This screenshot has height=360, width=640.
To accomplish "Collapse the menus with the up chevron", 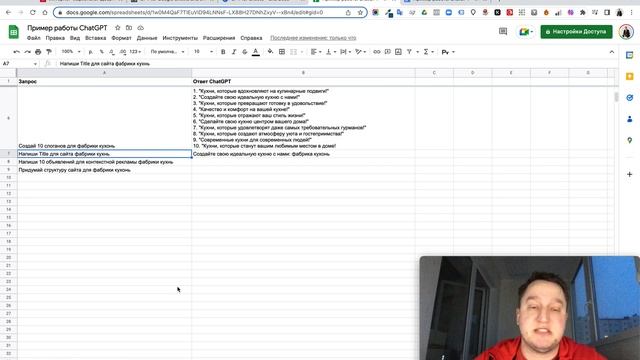I will [611, 52].
